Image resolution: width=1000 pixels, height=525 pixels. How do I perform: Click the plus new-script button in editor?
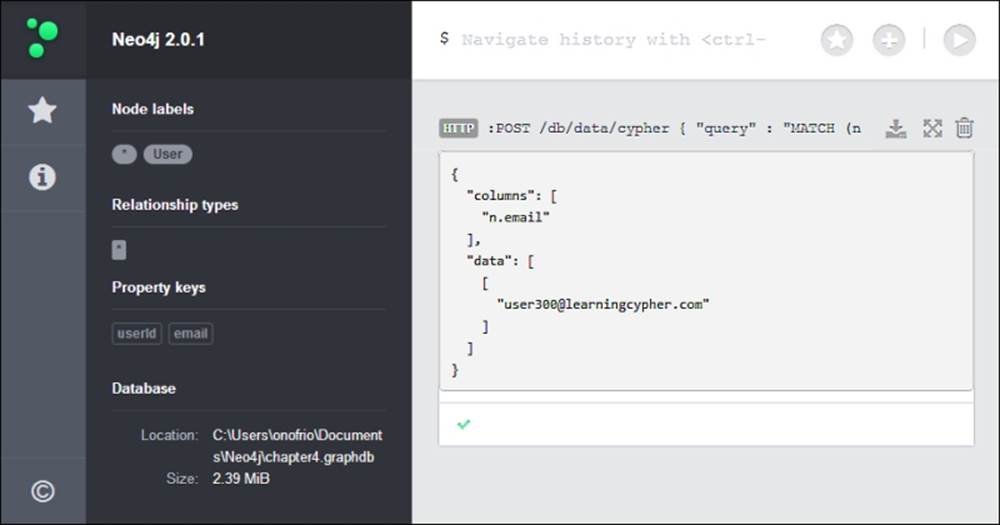(x=889, y=40)
